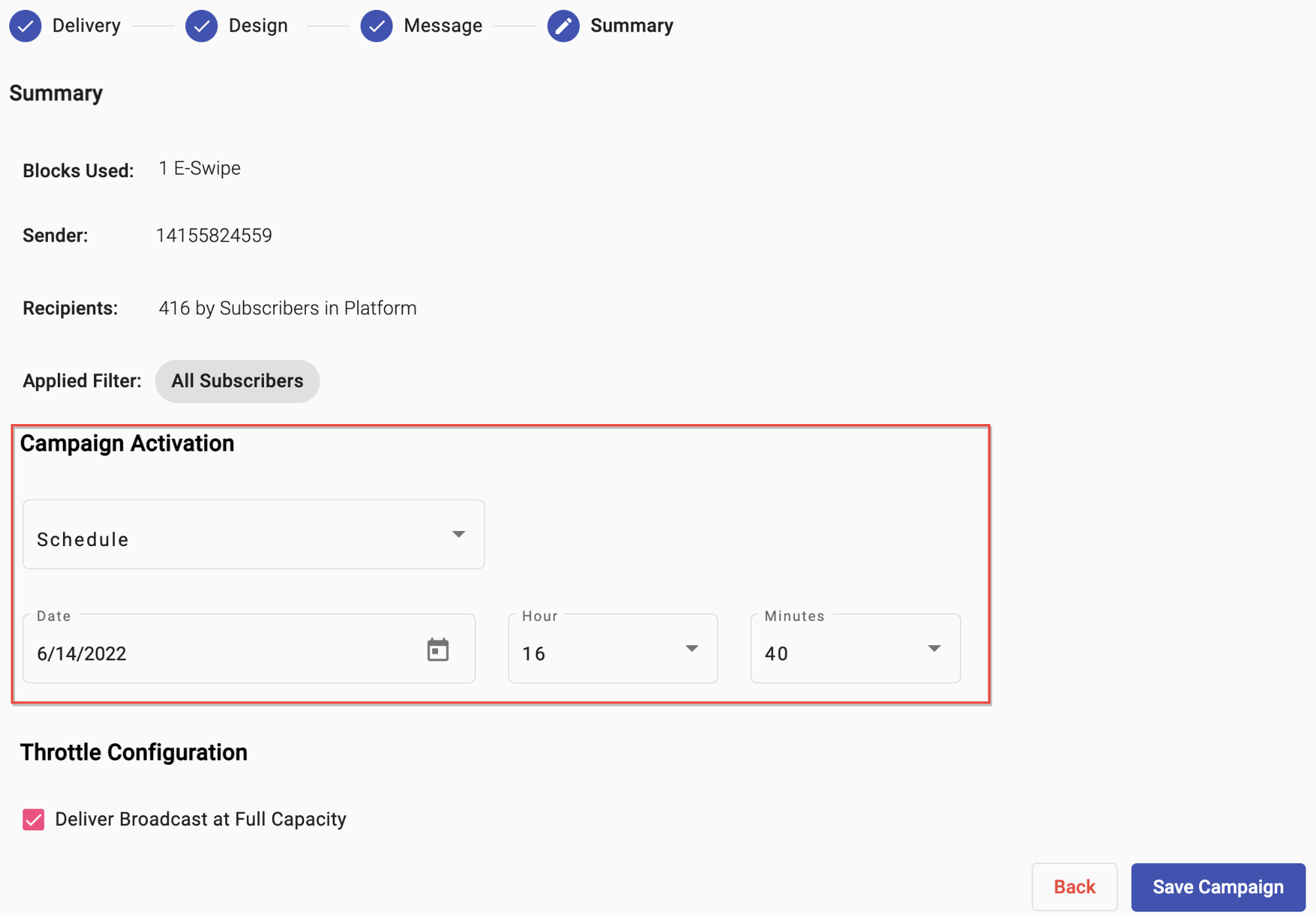Click the Hour dropdown arrow
Screen dimensions: 1316x915
coord(691,649)
